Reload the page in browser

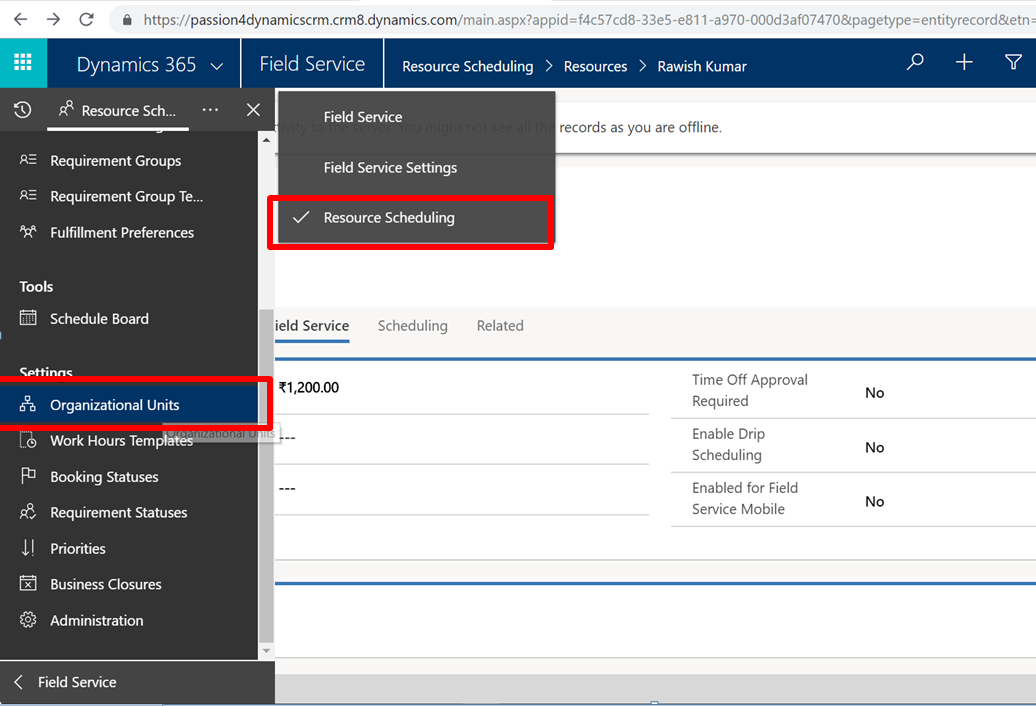pyautogui.click(x=87, y=19)
